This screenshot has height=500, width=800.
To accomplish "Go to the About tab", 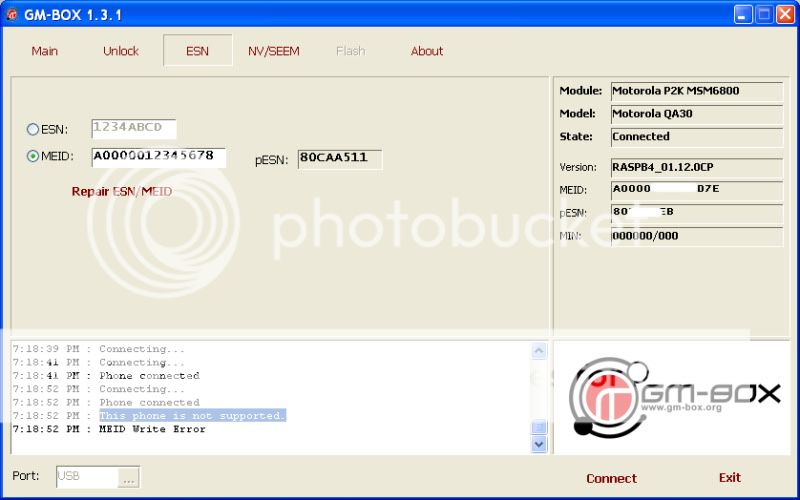I will pos(427,51).
